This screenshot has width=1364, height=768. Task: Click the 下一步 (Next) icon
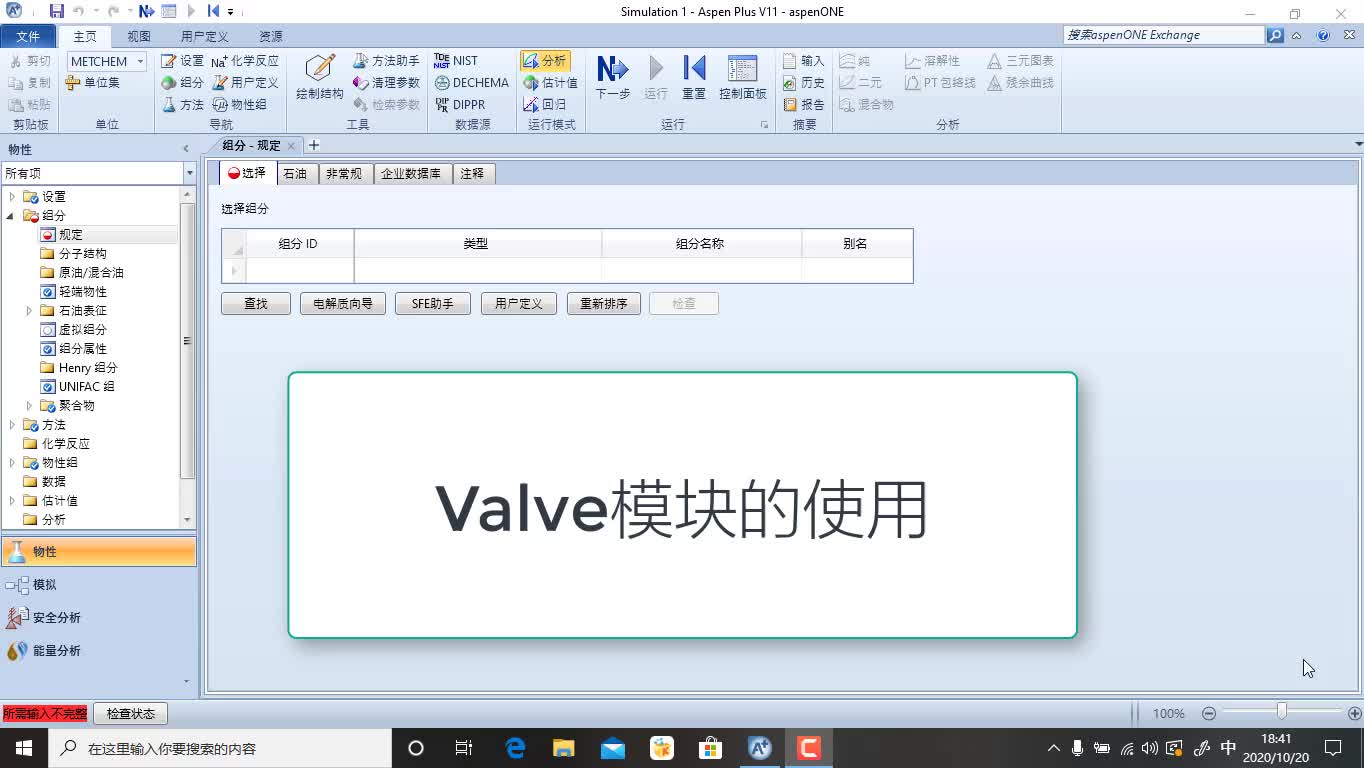click(611, 72)
